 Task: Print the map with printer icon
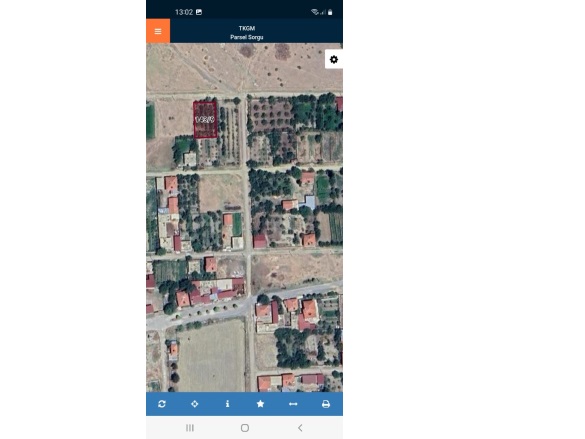326,404
